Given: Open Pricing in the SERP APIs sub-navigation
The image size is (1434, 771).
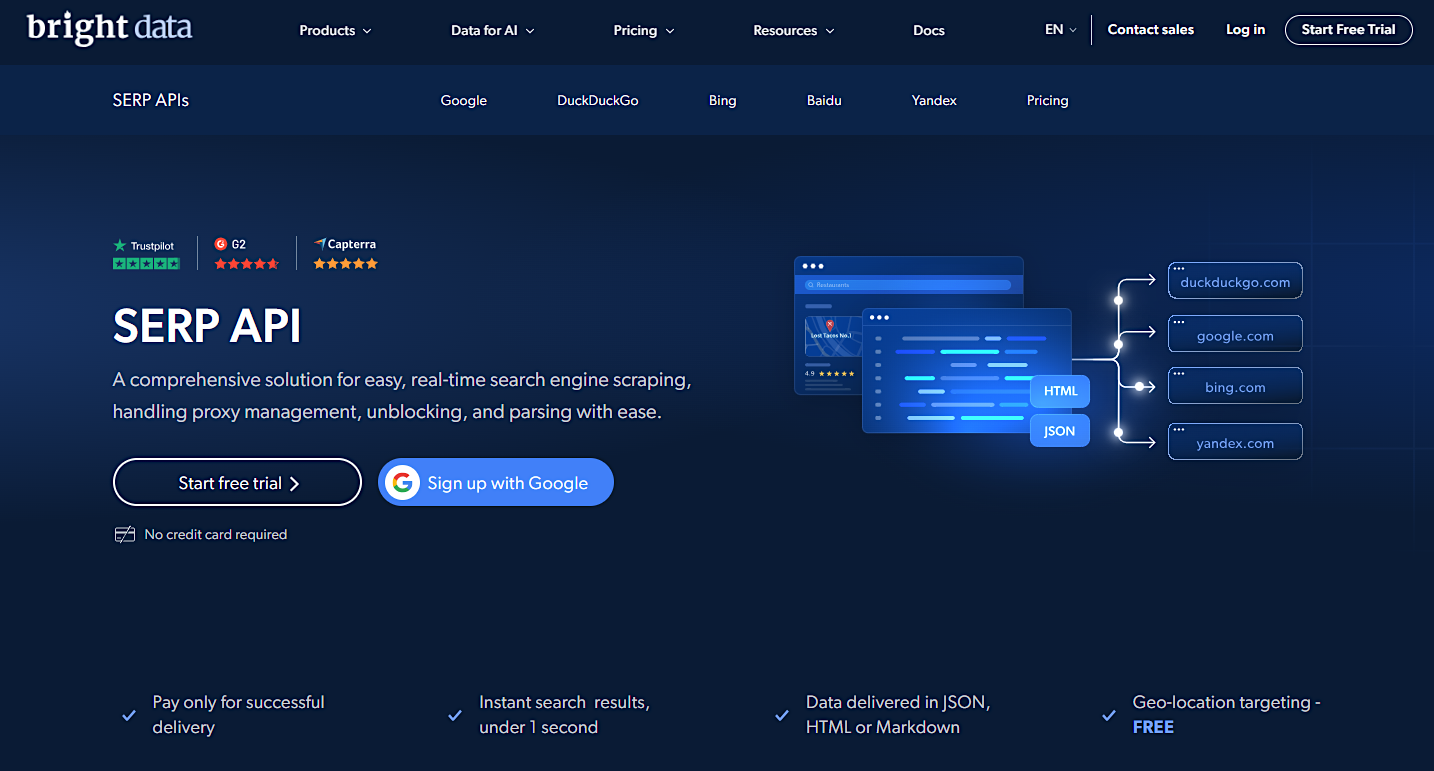Looking at the screenshot, I should (1048, 100).
